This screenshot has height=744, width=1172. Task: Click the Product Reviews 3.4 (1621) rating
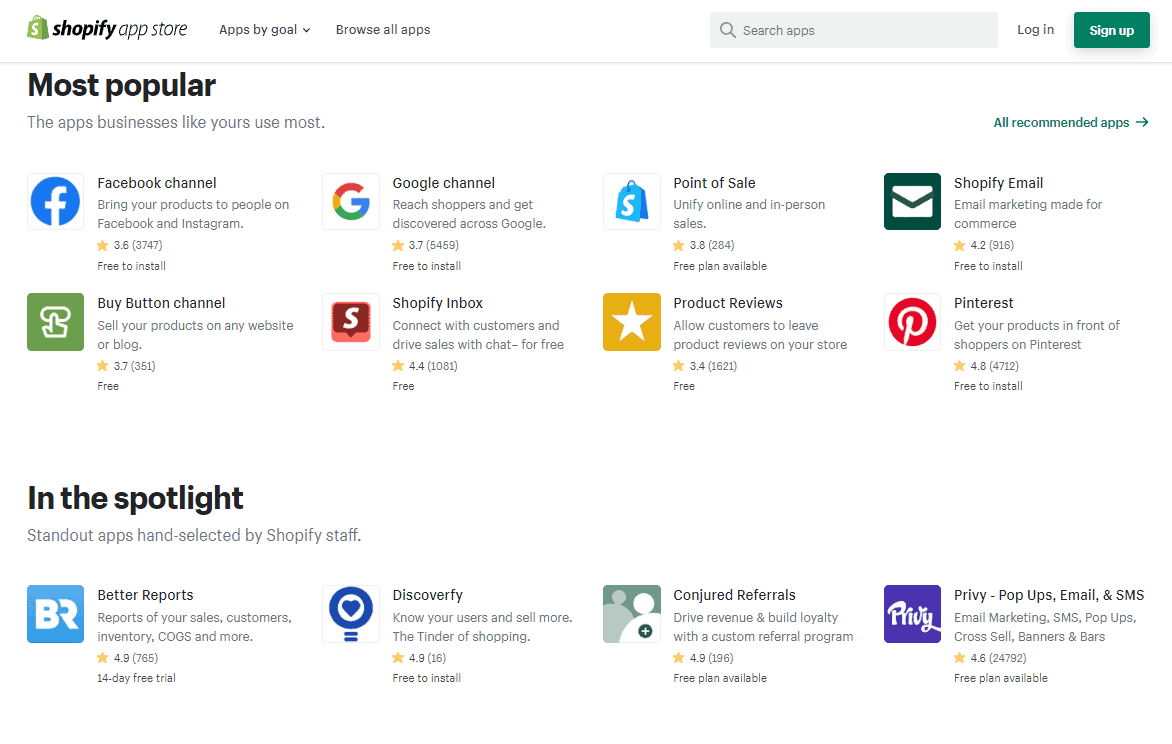705,366
